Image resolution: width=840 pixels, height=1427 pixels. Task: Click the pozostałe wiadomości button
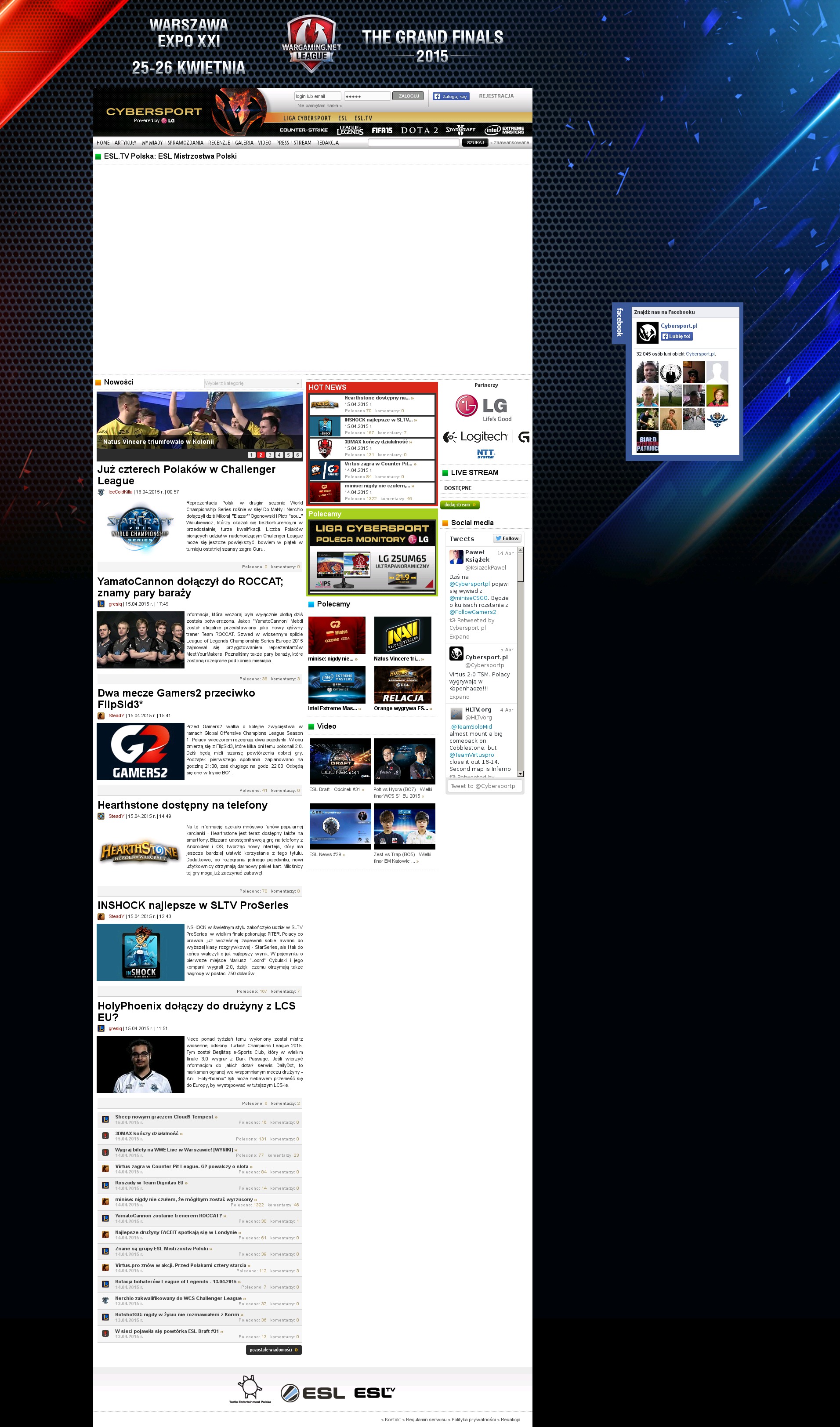(273, 1349)
